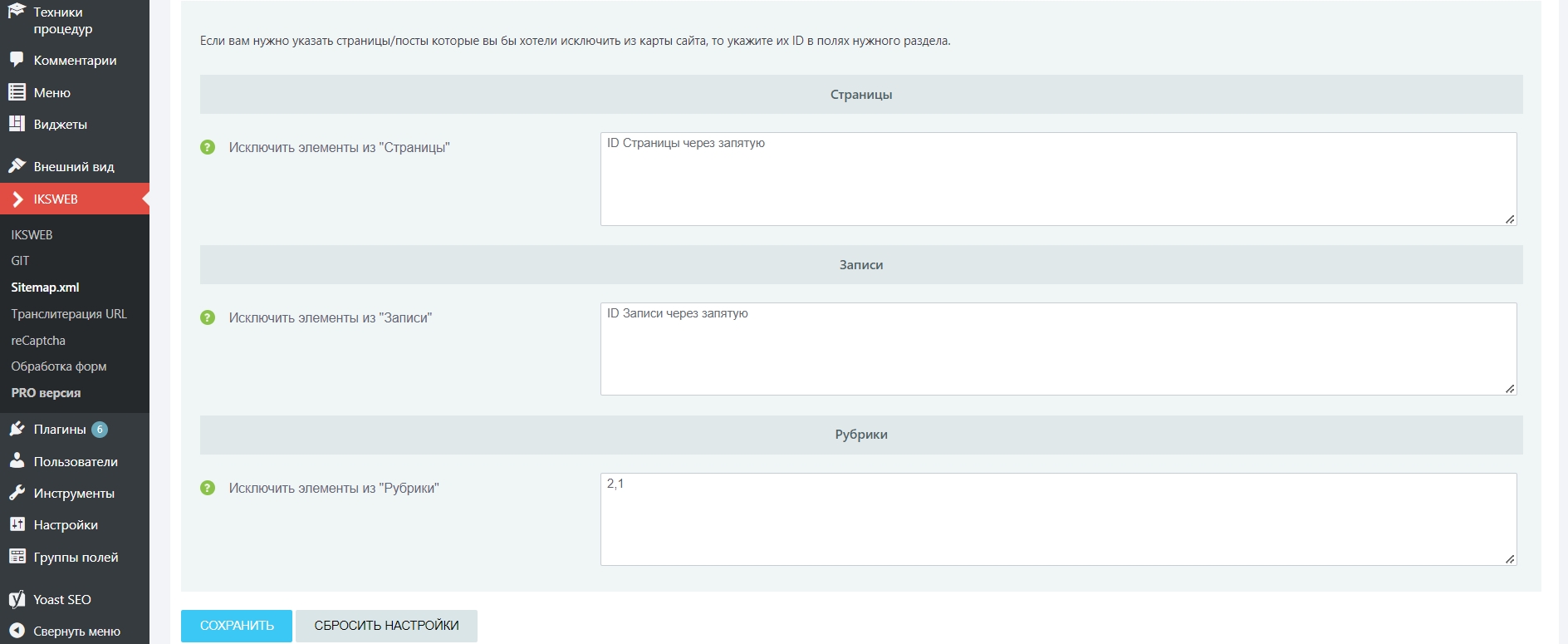Click the Yoast SEO logo icon
Screen dimensions: 1568x644
coord(17,599)
